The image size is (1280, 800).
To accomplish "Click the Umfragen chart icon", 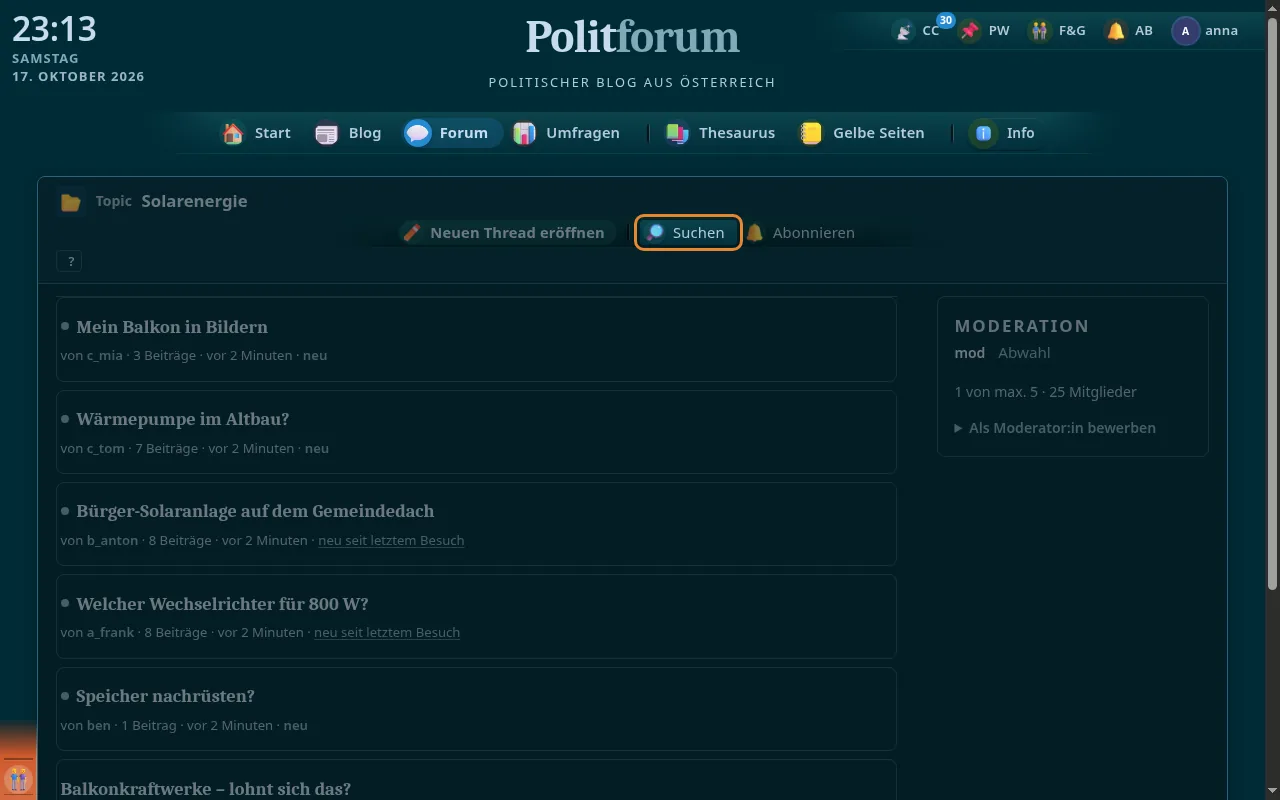I will pos(524,133).
